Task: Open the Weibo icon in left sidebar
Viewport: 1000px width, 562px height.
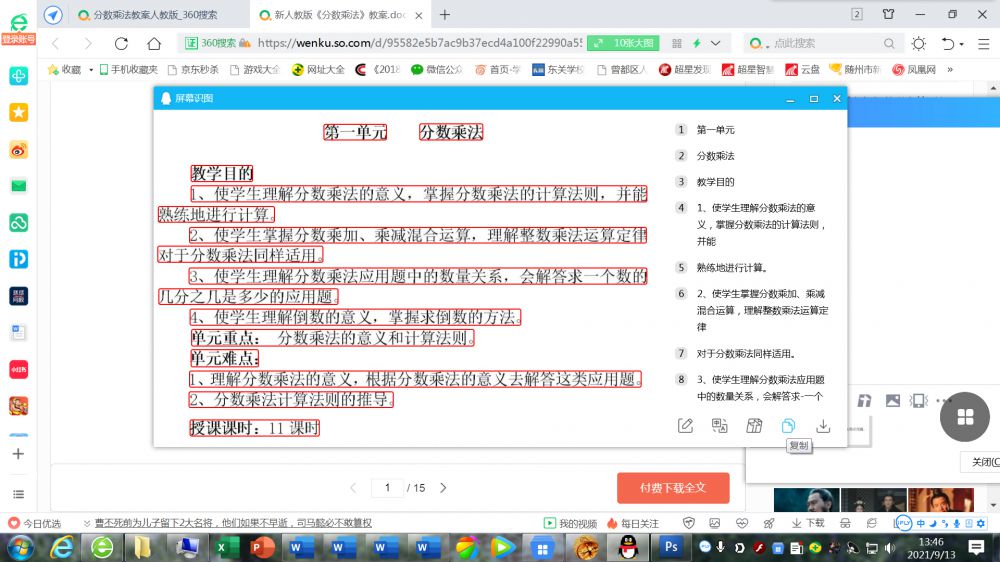Action: 18,150
